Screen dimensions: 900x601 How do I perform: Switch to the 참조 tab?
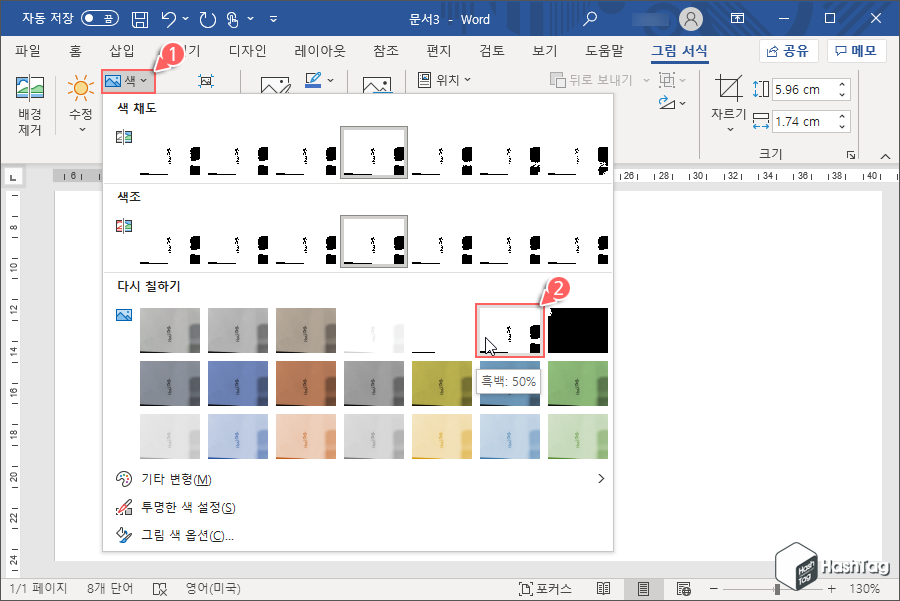pos(386,51)
